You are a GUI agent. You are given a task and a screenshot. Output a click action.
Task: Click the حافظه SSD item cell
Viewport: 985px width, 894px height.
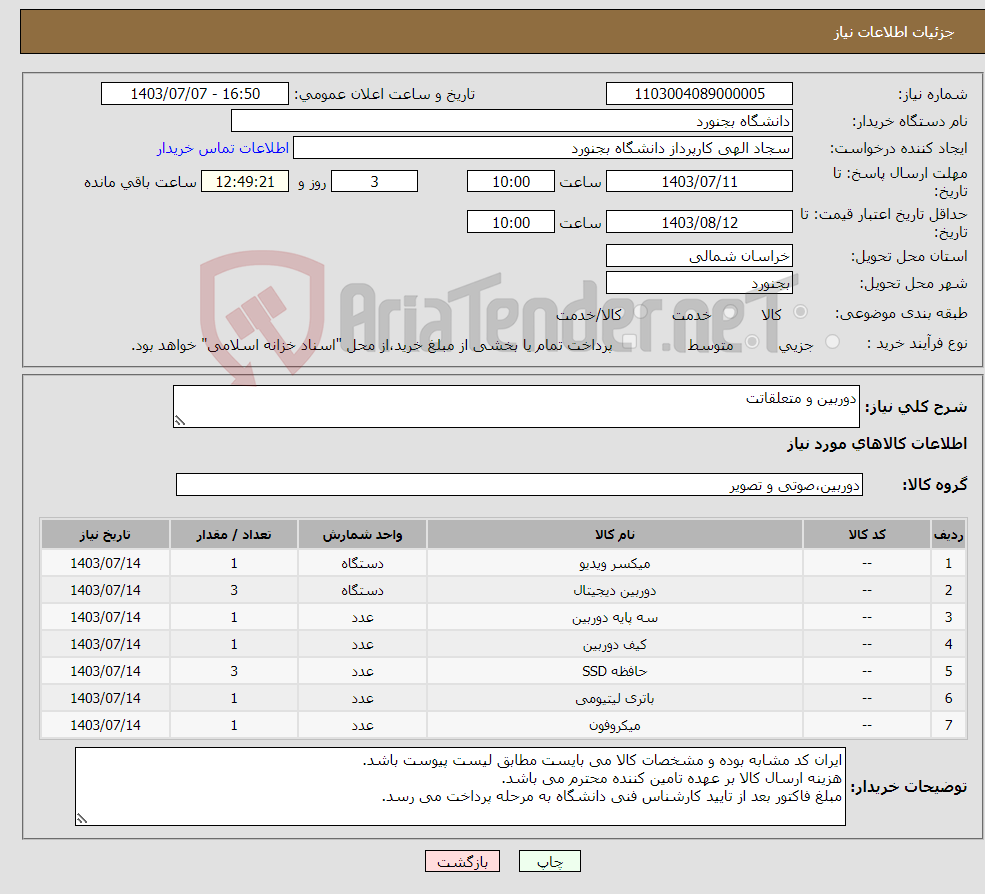pyautogui.click(x=615, y=671)
